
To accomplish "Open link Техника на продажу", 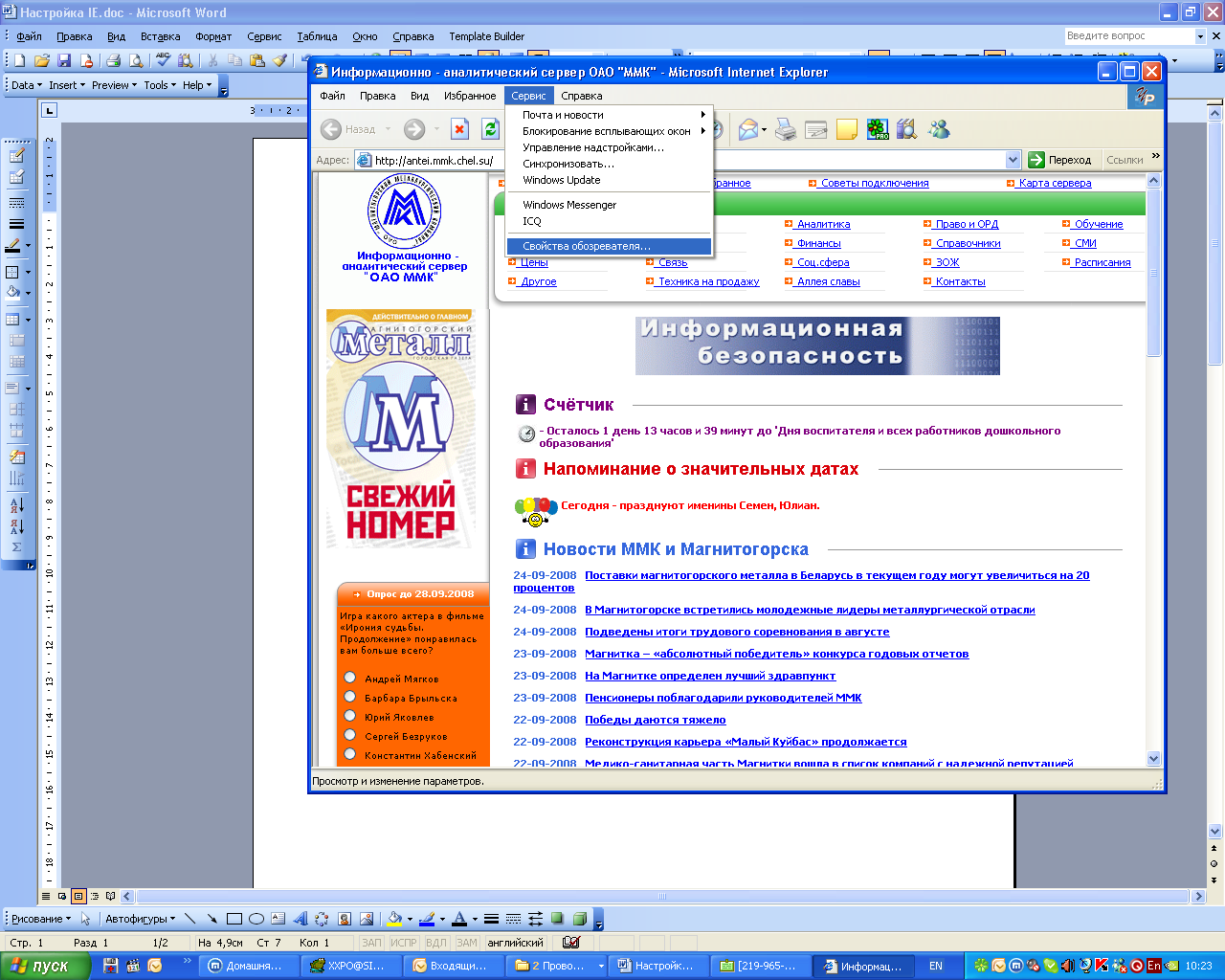I will click(x=708, y=281).
